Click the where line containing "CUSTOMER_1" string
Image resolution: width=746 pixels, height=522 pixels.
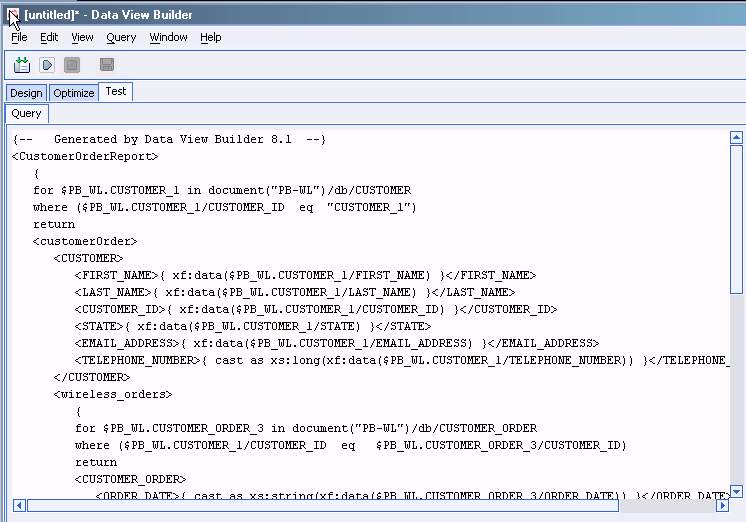point(225,207)
